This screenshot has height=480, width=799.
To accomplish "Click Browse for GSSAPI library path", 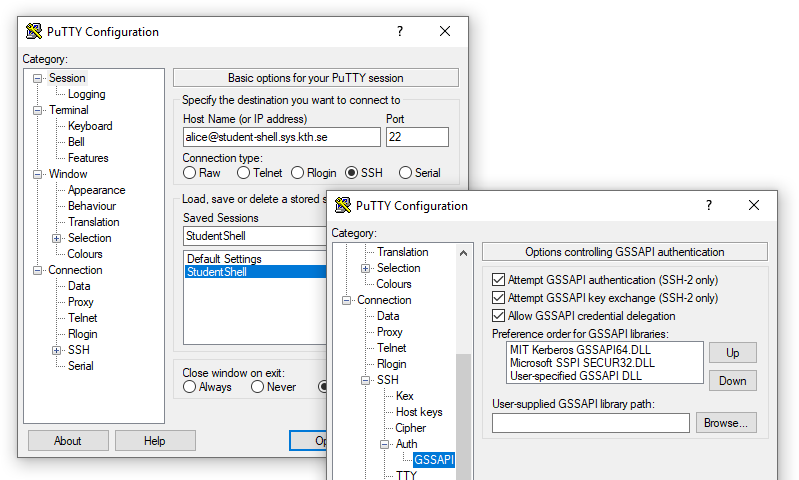I will coord(726,423).
